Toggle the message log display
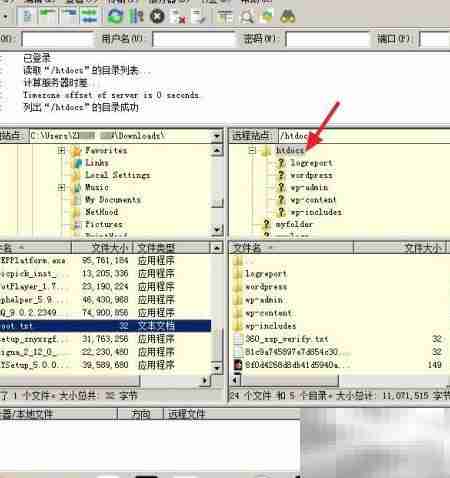The width and height of the screenshot is (450, 478). [x=27, y=16]
